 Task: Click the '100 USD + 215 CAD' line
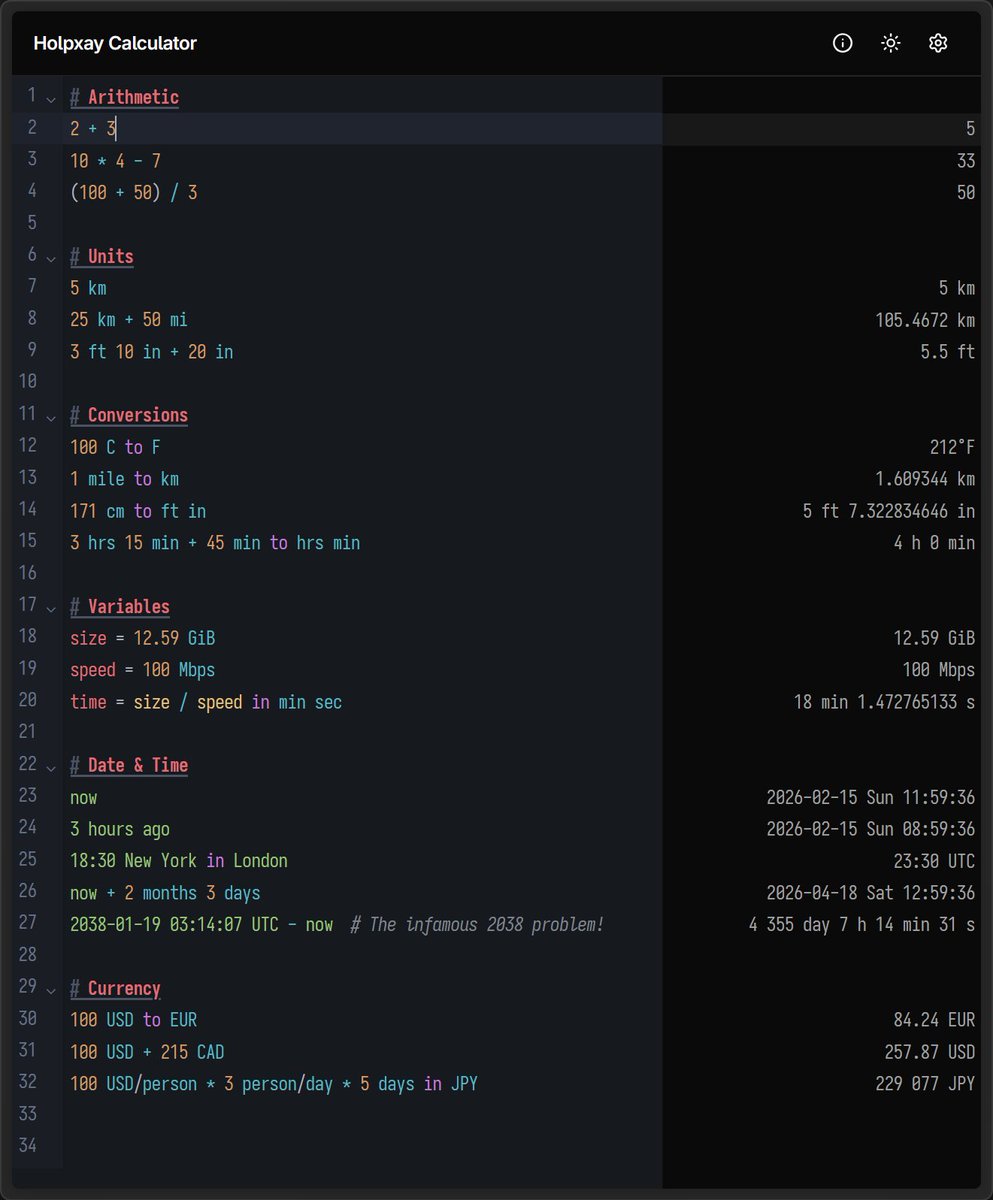[147, 1052]
